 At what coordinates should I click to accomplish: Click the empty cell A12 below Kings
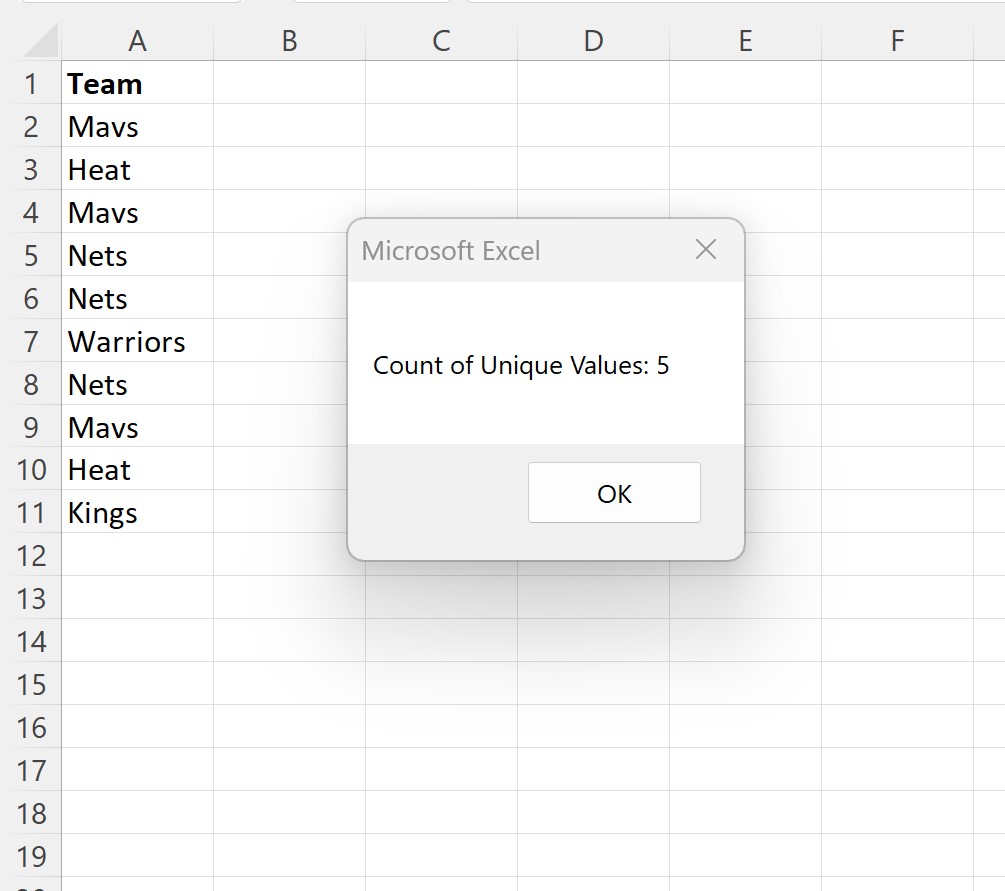(x=137, y=555)
